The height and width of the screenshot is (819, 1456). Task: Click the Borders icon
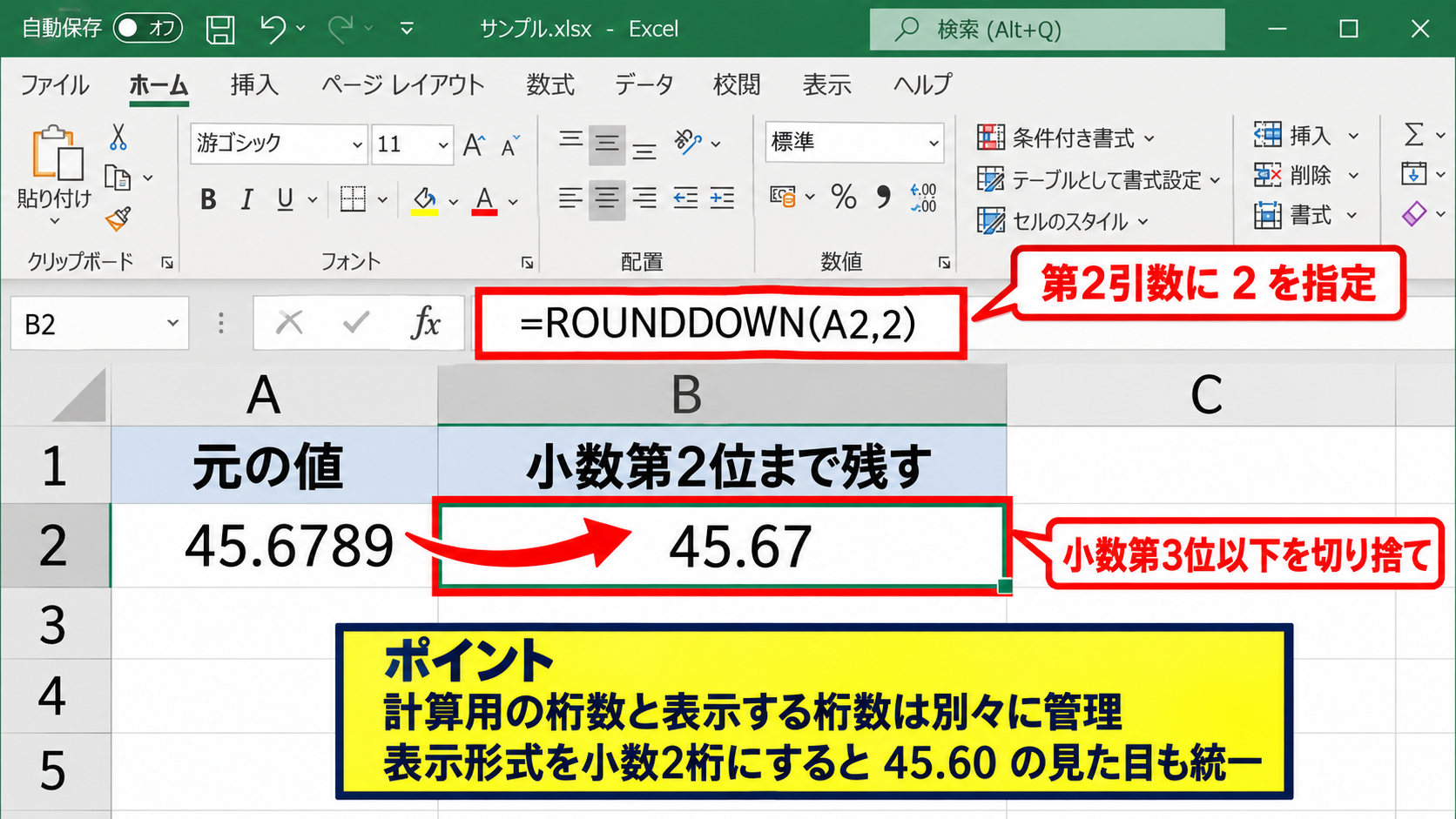click(353, 199)
